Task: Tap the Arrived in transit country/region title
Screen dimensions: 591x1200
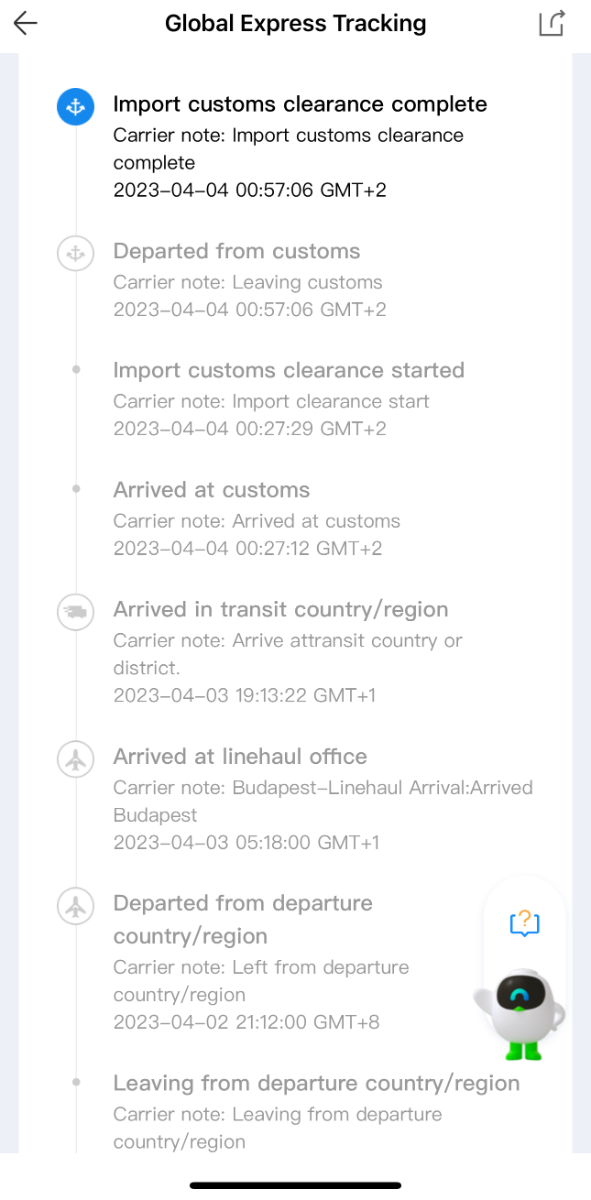Action: coord(281,609)
